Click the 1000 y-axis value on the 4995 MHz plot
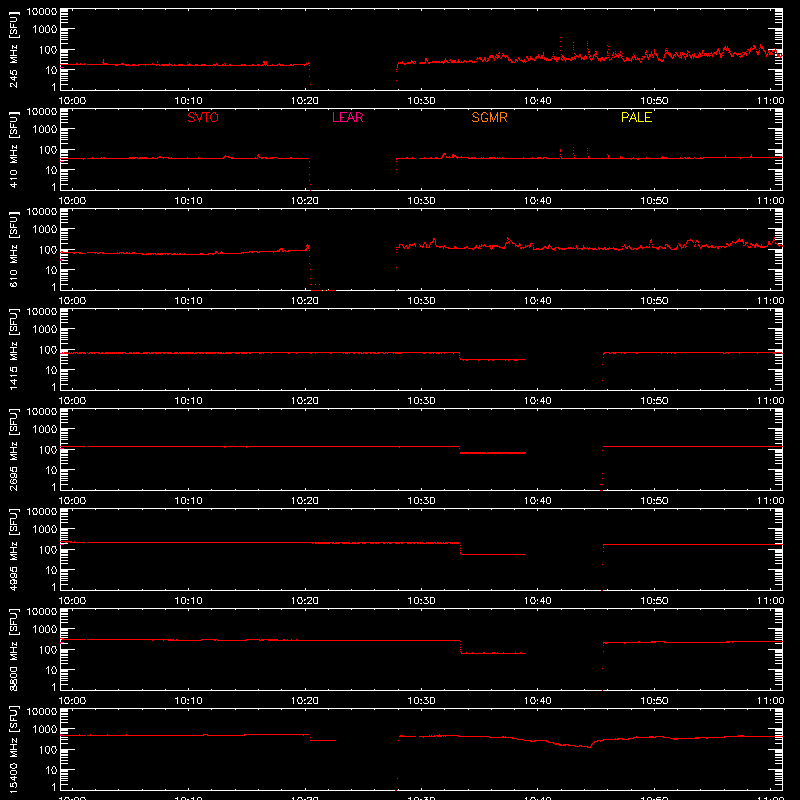The image size is (800, 800). [45, 530]
